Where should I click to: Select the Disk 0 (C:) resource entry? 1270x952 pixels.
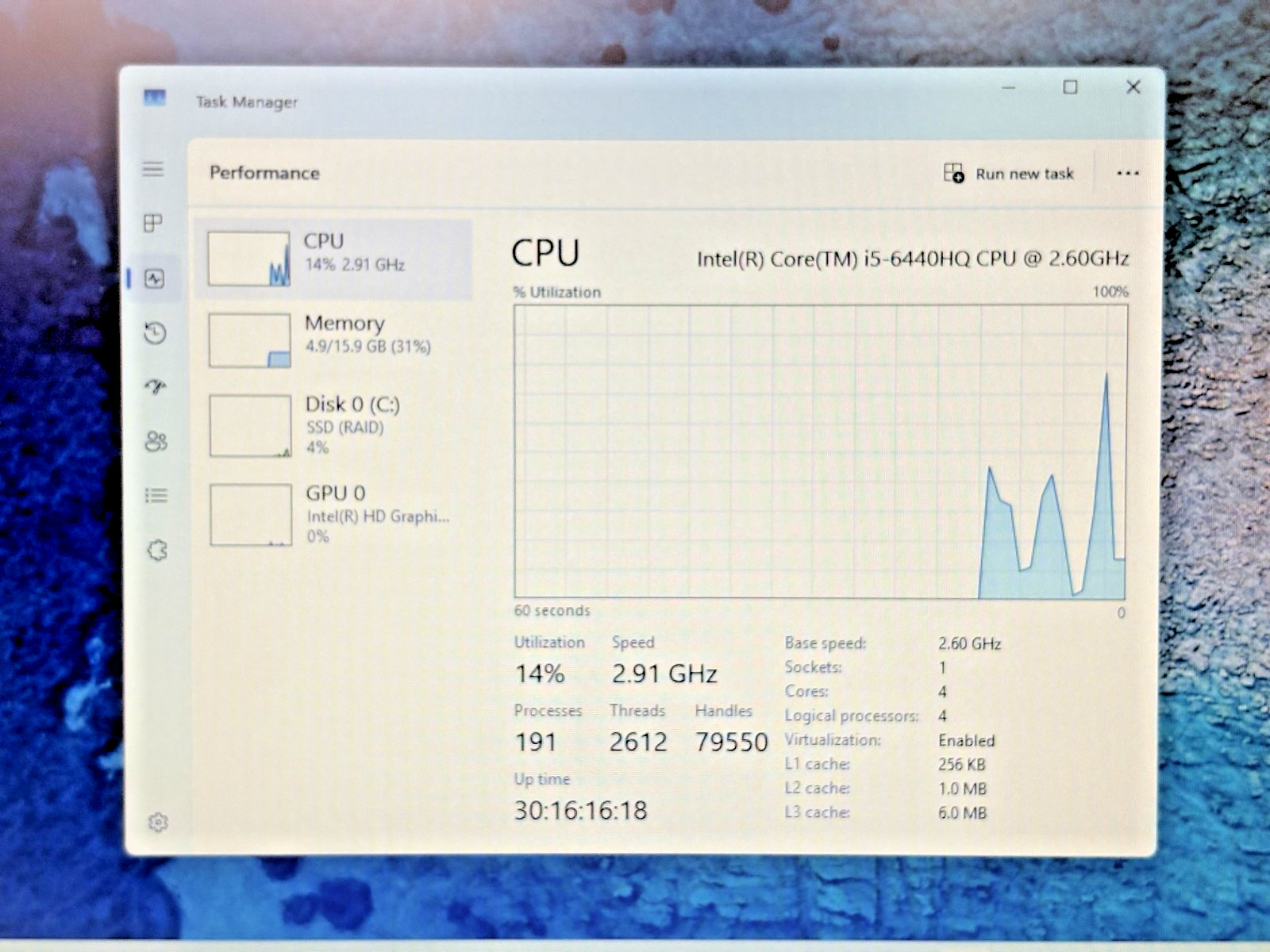pyautogui.click(x=333, y=426)
